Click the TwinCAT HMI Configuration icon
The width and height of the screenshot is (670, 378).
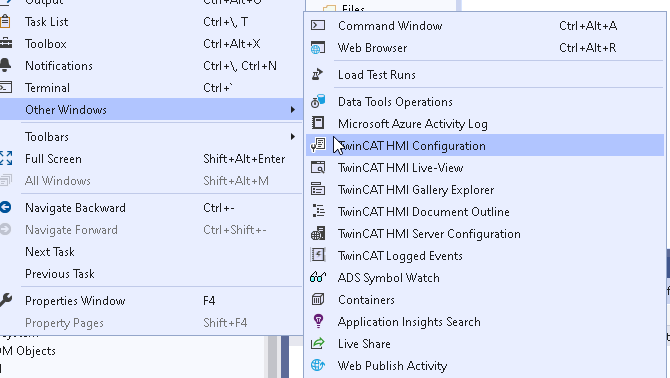click(317, 145)
